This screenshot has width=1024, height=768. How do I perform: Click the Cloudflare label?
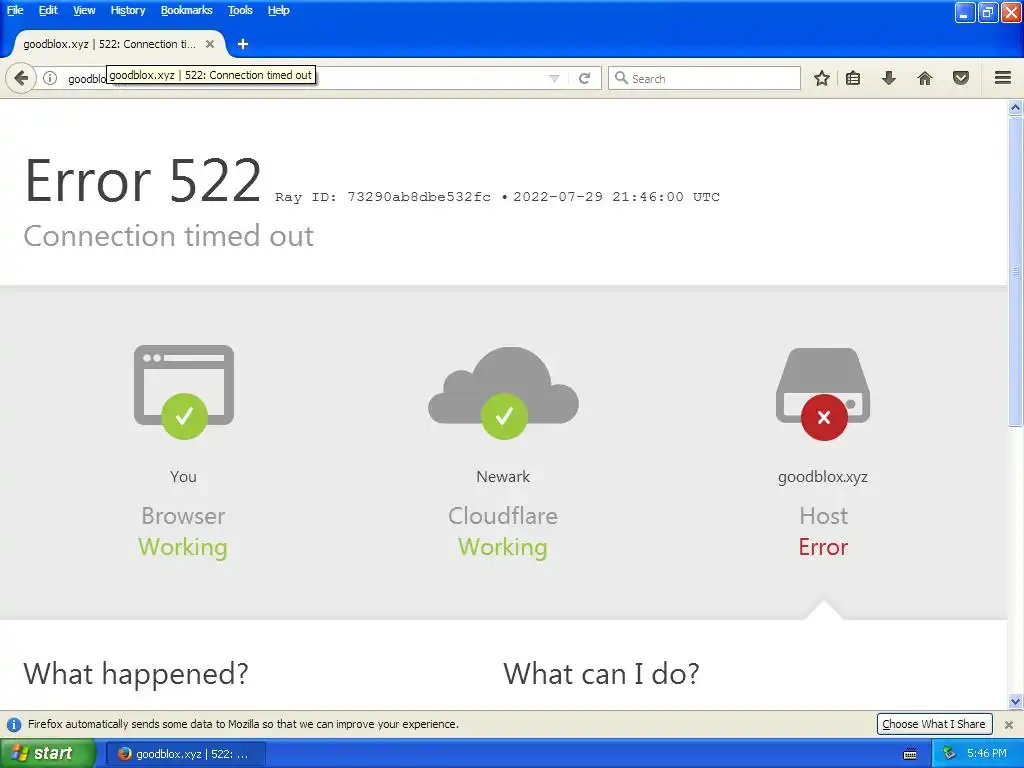pos(503,516)
